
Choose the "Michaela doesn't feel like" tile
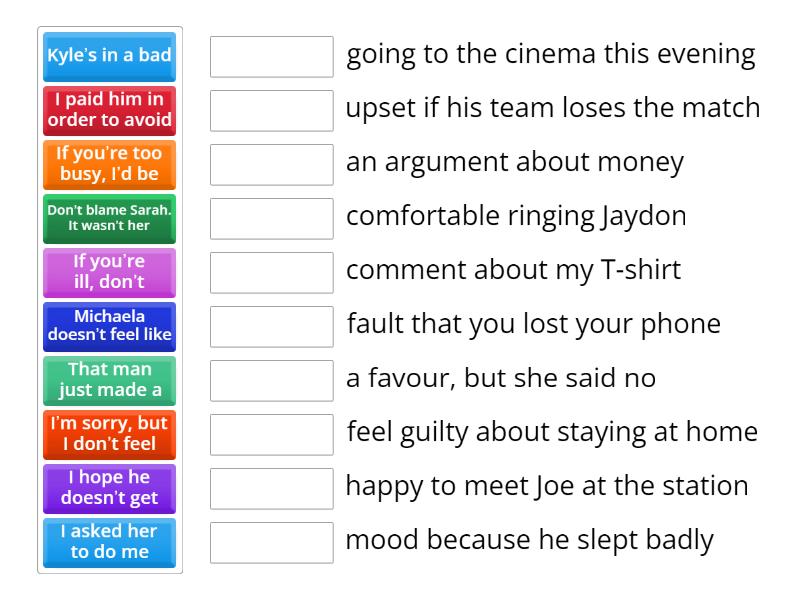coord(110,326)
